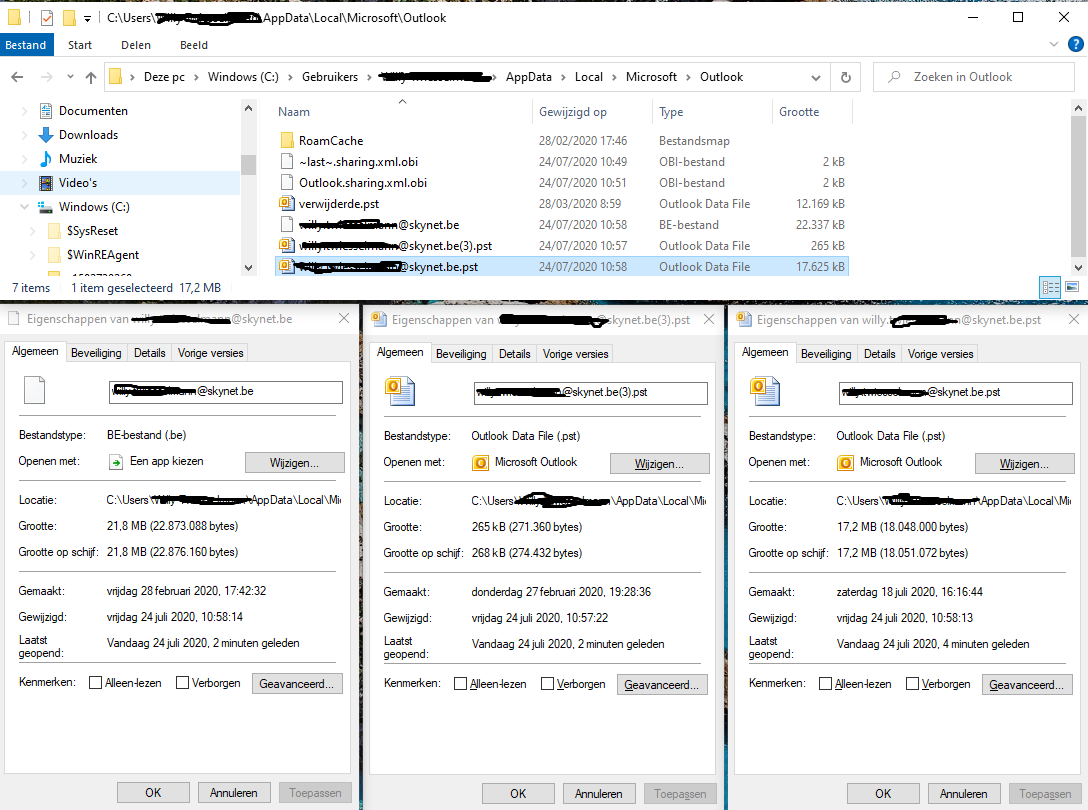Click the file list vertical scrollbar
The image size is (1088, 810).
pos(1078,180)
